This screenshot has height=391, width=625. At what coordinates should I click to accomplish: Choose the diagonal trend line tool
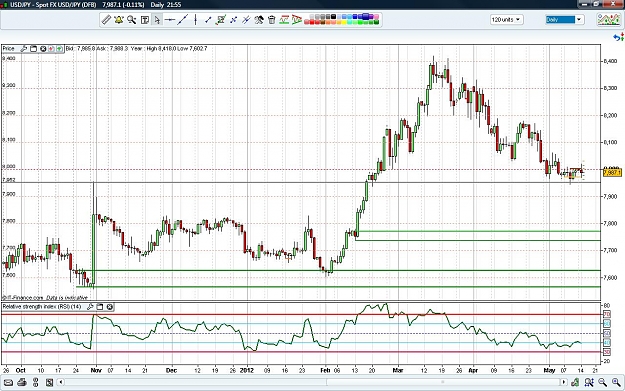point(183,20)
